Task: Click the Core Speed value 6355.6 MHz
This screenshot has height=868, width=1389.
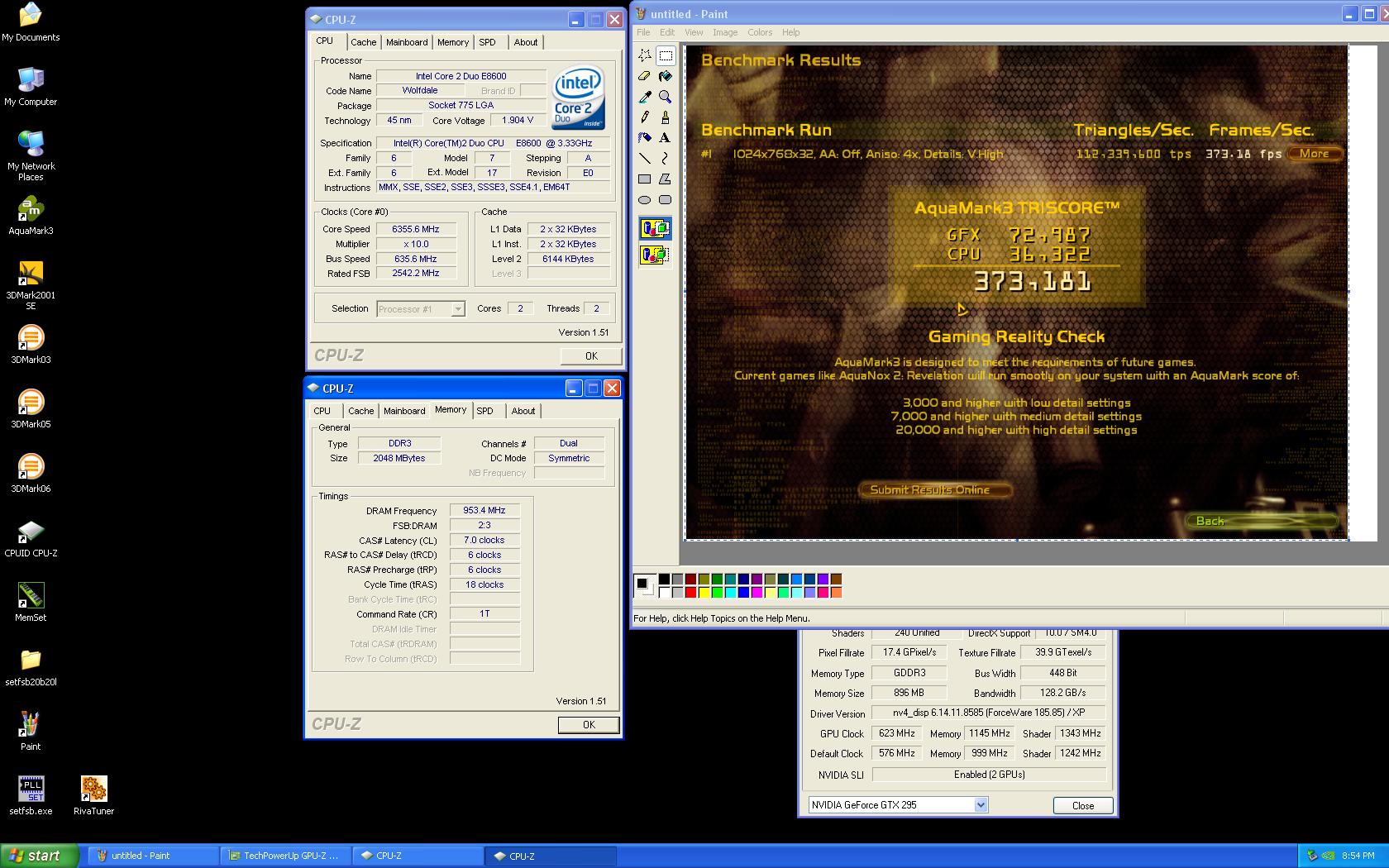Action: click(x=416, y=229)
